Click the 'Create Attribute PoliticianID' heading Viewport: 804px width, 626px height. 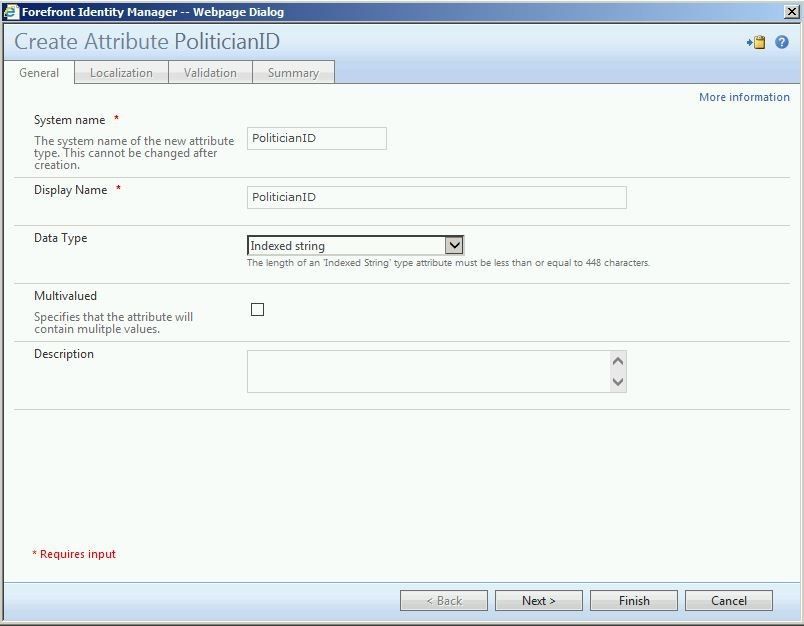147,42
